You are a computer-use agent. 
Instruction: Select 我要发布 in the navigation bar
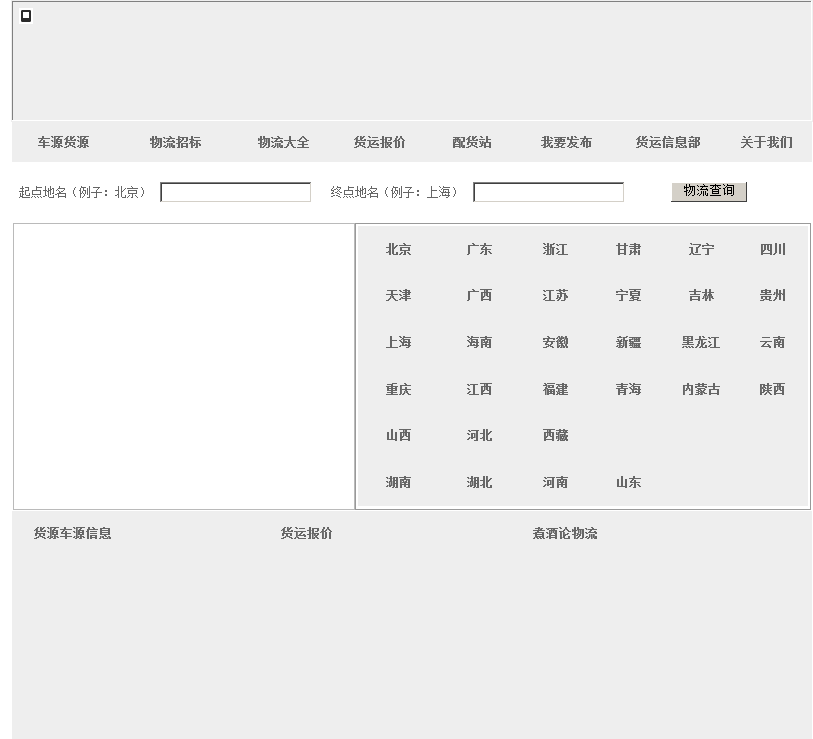pos(566,142)
